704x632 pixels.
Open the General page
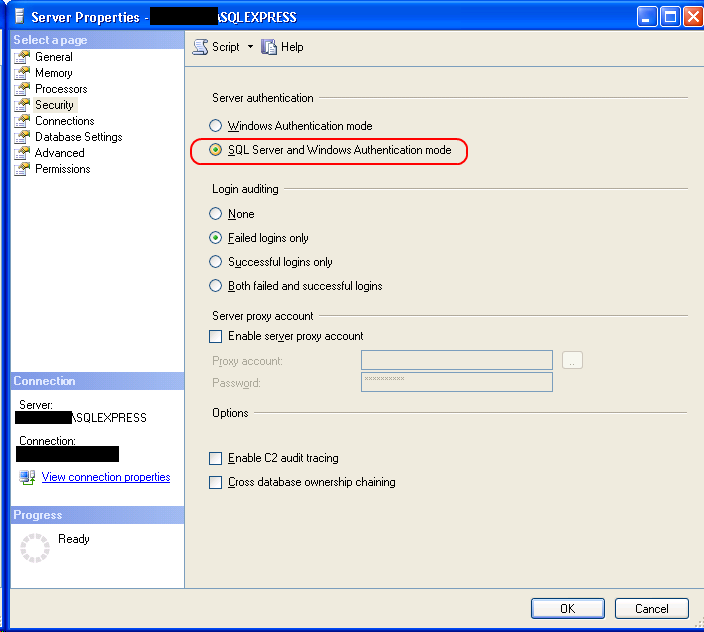tap(54, 57)
